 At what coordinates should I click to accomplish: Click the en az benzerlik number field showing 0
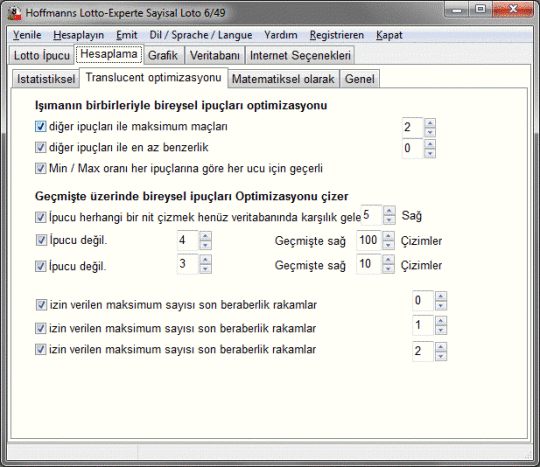413,148
